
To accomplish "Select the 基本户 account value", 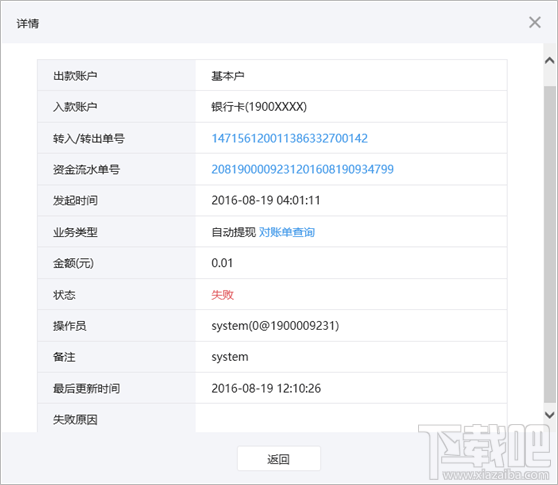I will pyautogui.click(x=228, y=76).
